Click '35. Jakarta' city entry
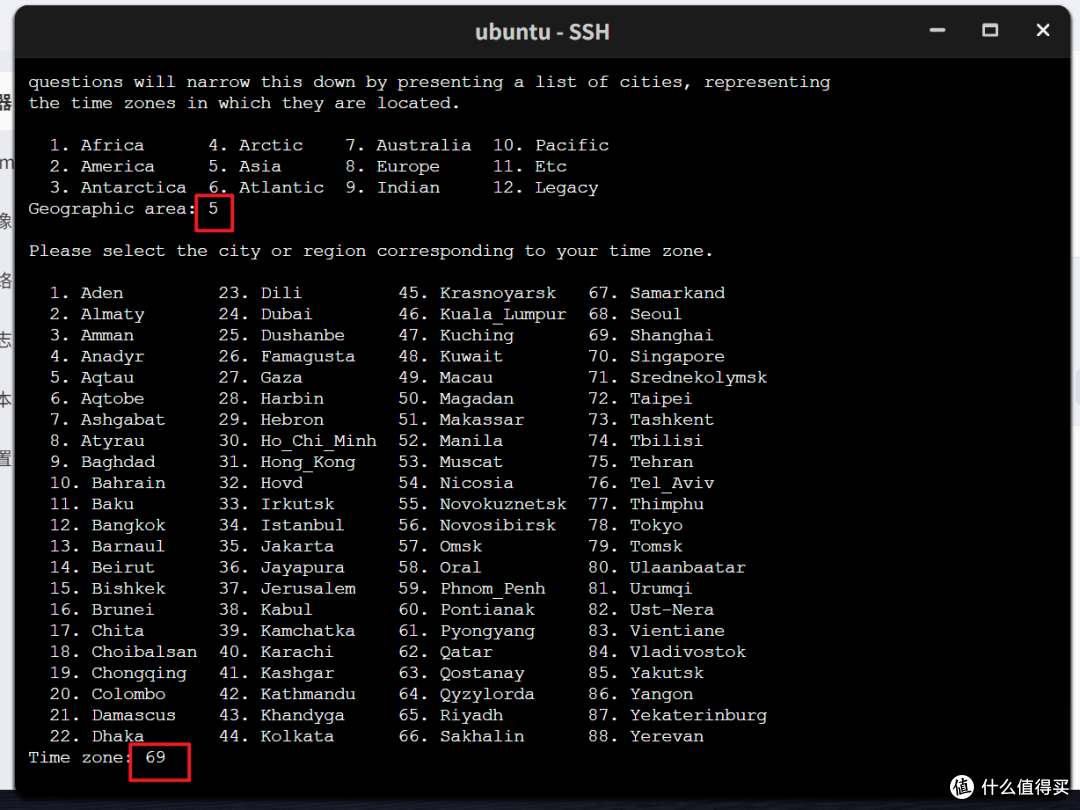The width and height of the screenshot is (1080, 810). click(x=276, y=546)
